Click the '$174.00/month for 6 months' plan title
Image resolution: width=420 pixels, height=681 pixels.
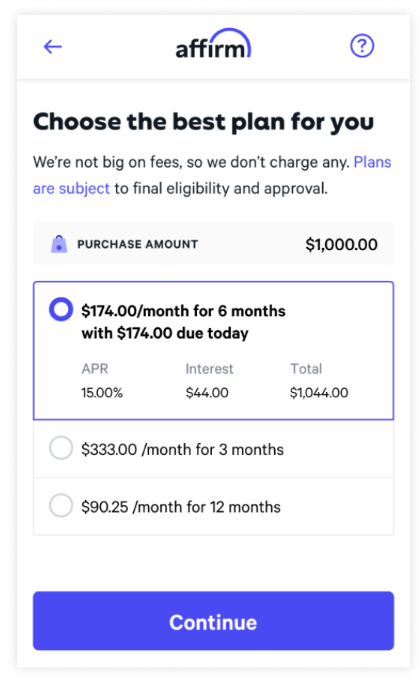click(183, 311)
